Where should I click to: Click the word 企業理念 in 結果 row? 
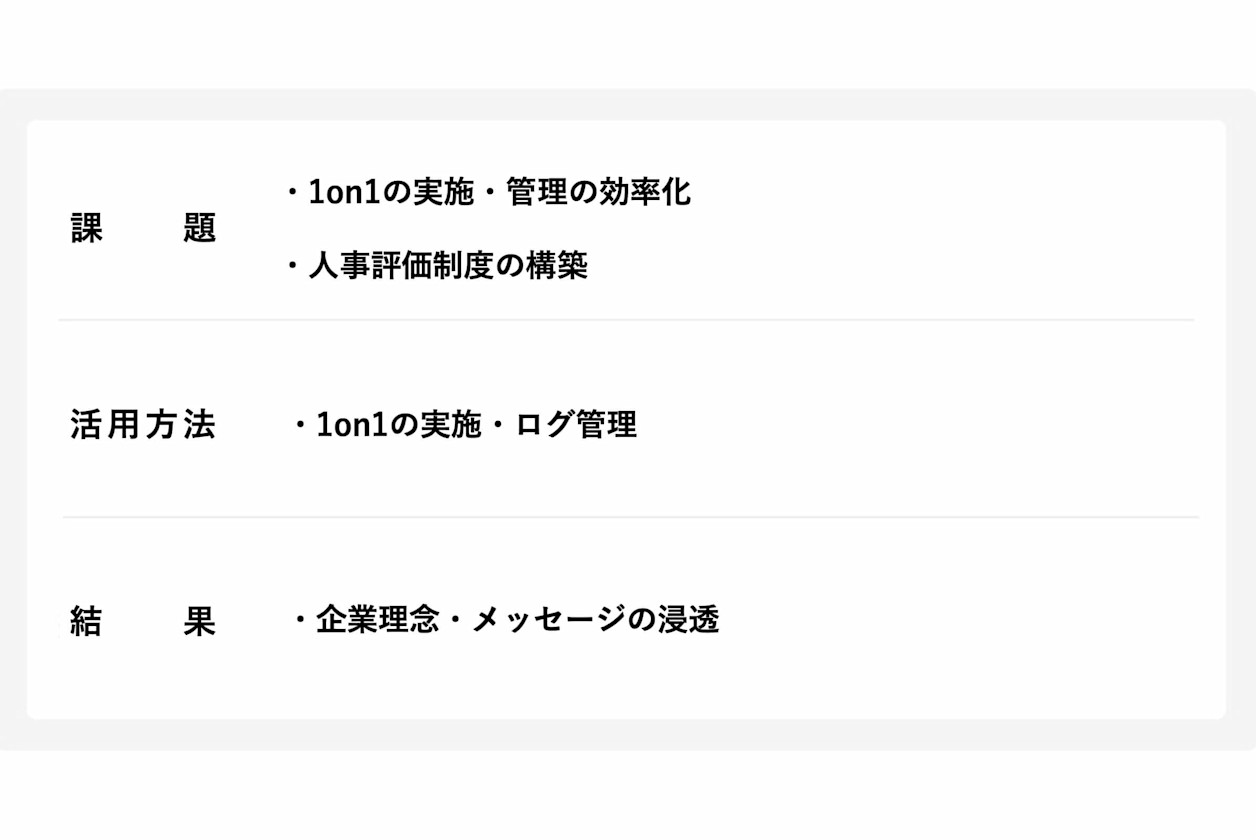[x=378, y=620]
